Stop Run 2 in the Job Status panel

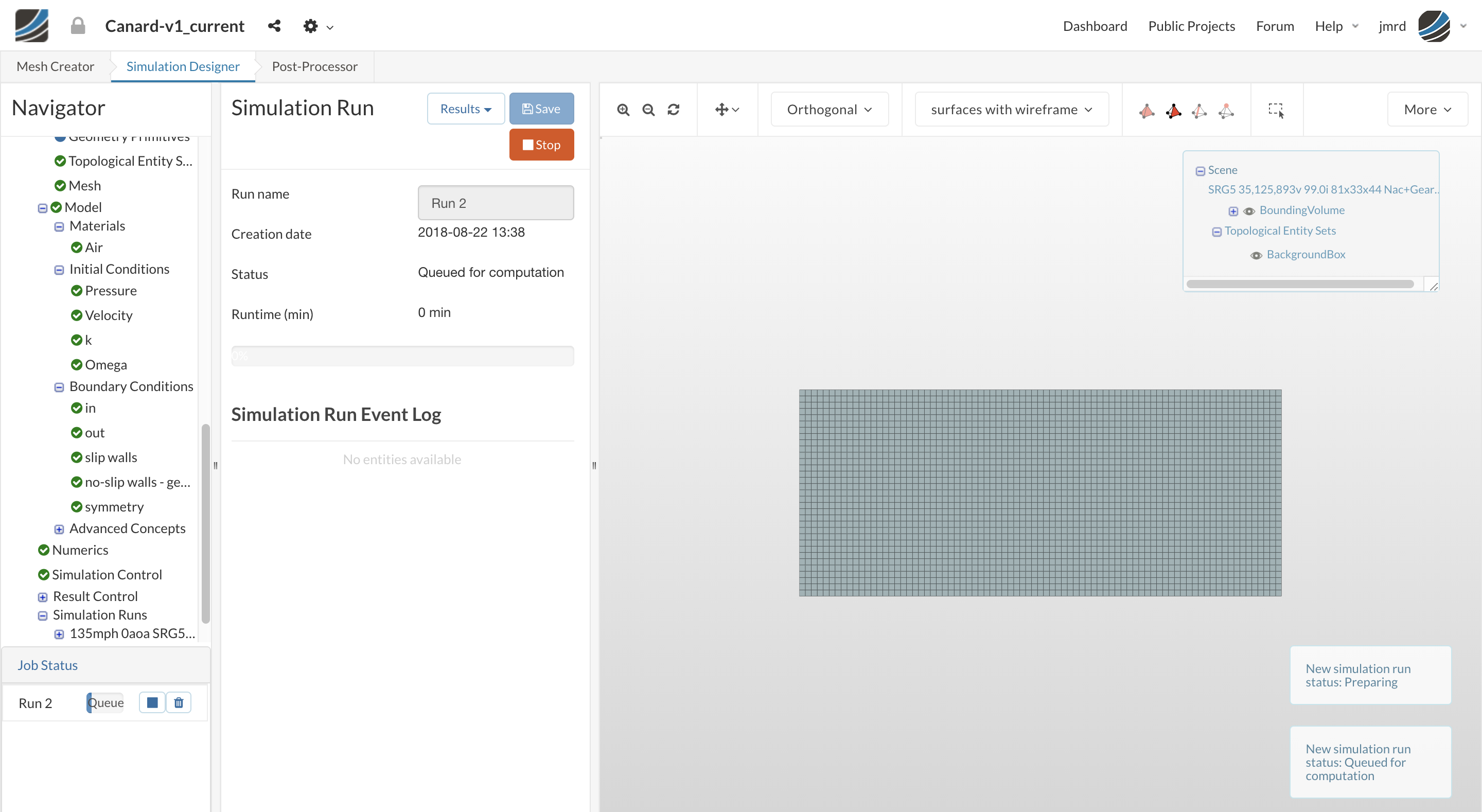tap(152, 703)
